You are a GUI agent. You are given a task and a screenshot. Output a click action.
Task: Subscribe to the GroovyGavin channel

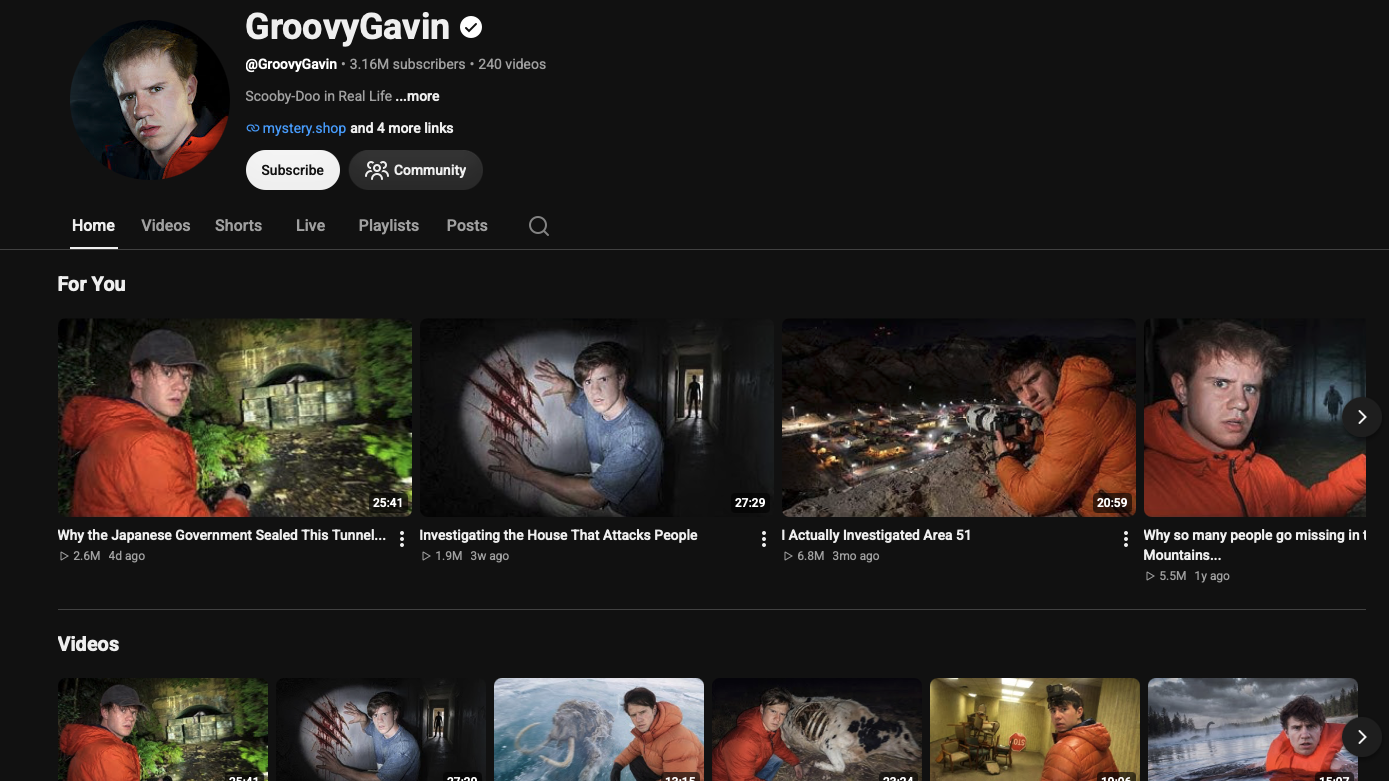pos(293,170)
